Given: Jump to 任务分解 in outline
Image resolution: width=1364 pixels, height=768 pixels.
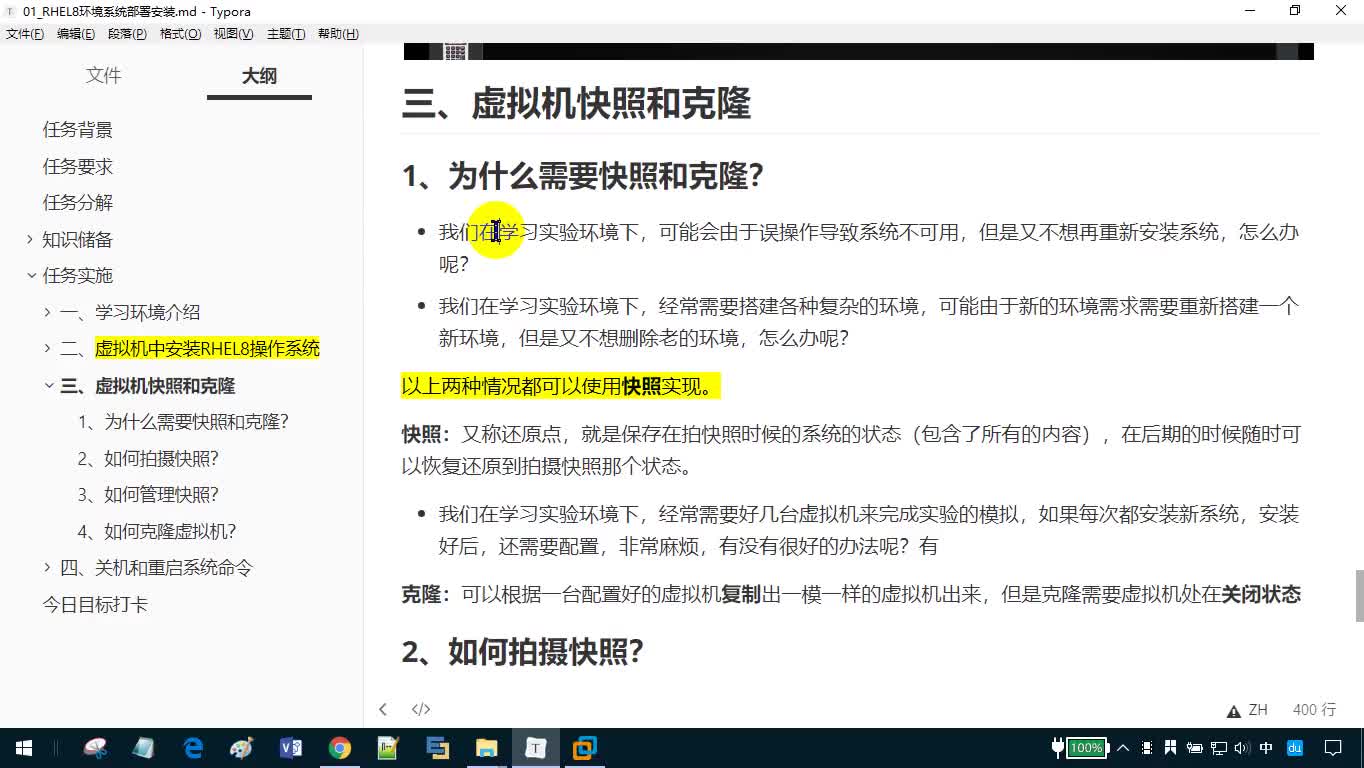Looking at the screenshot, I should tap(78, 202).
